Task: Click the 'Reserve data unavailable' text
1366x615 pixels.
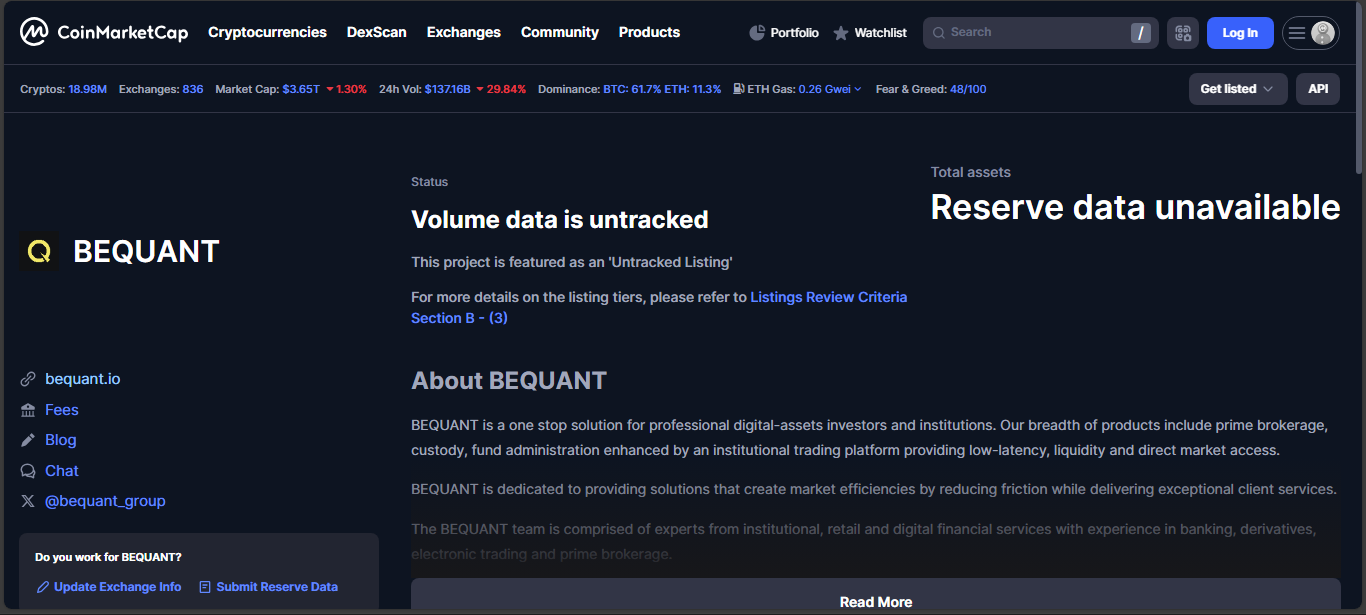Action: (1135, 207)
